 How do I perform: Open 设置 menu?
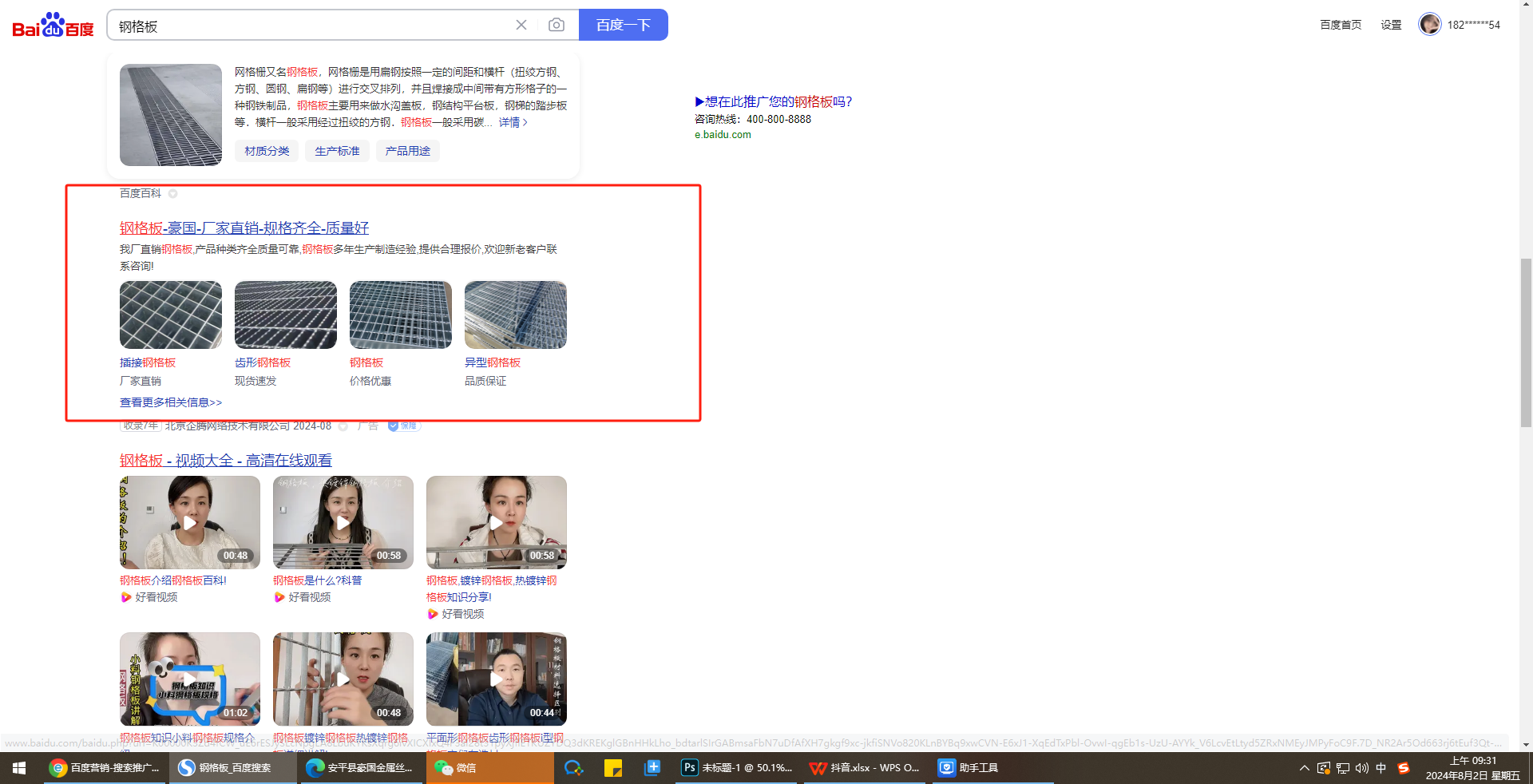(x=1392, y=25)
